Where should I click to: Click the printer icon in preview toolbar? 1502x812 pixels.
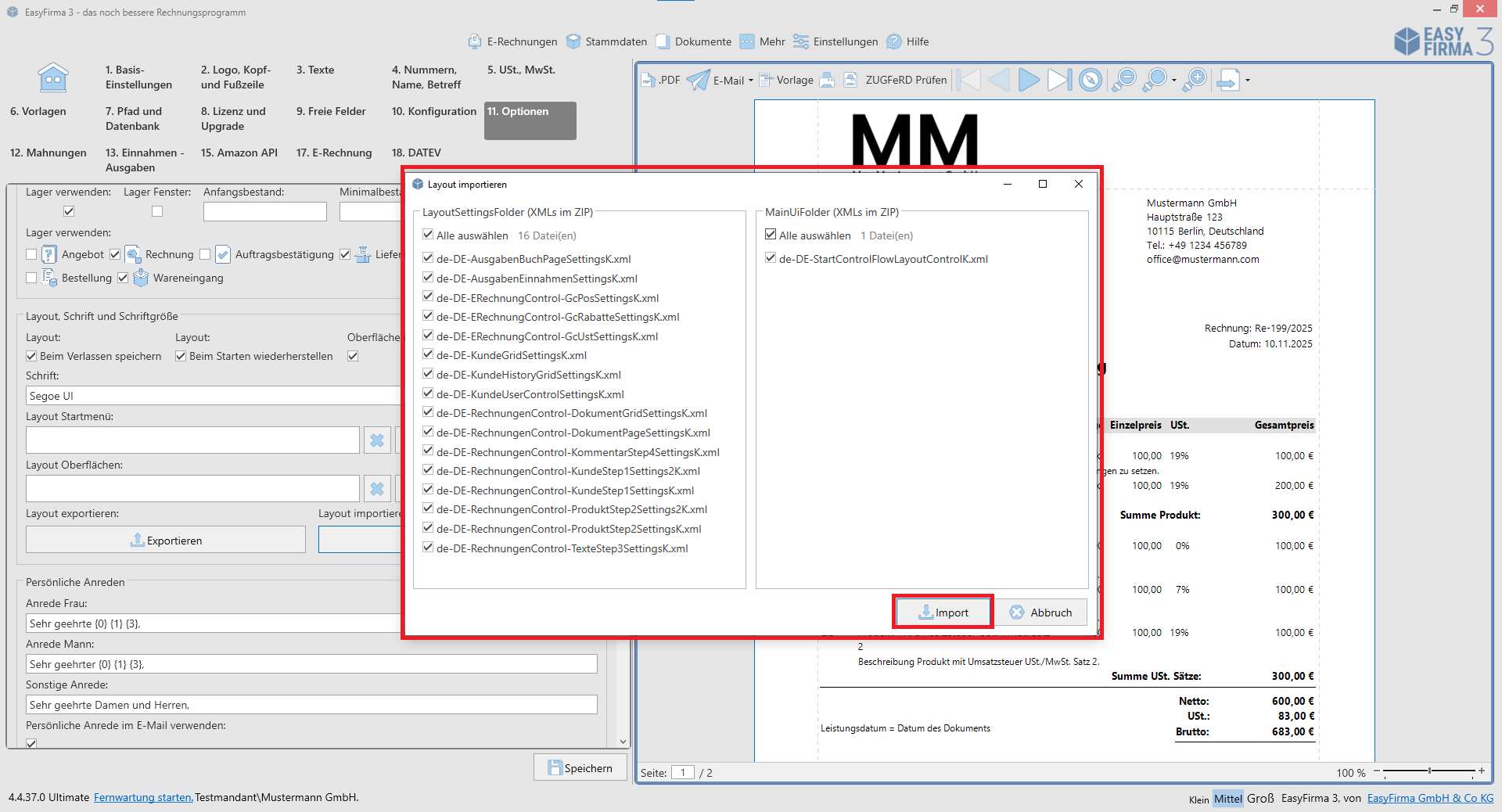pos(826,80)
